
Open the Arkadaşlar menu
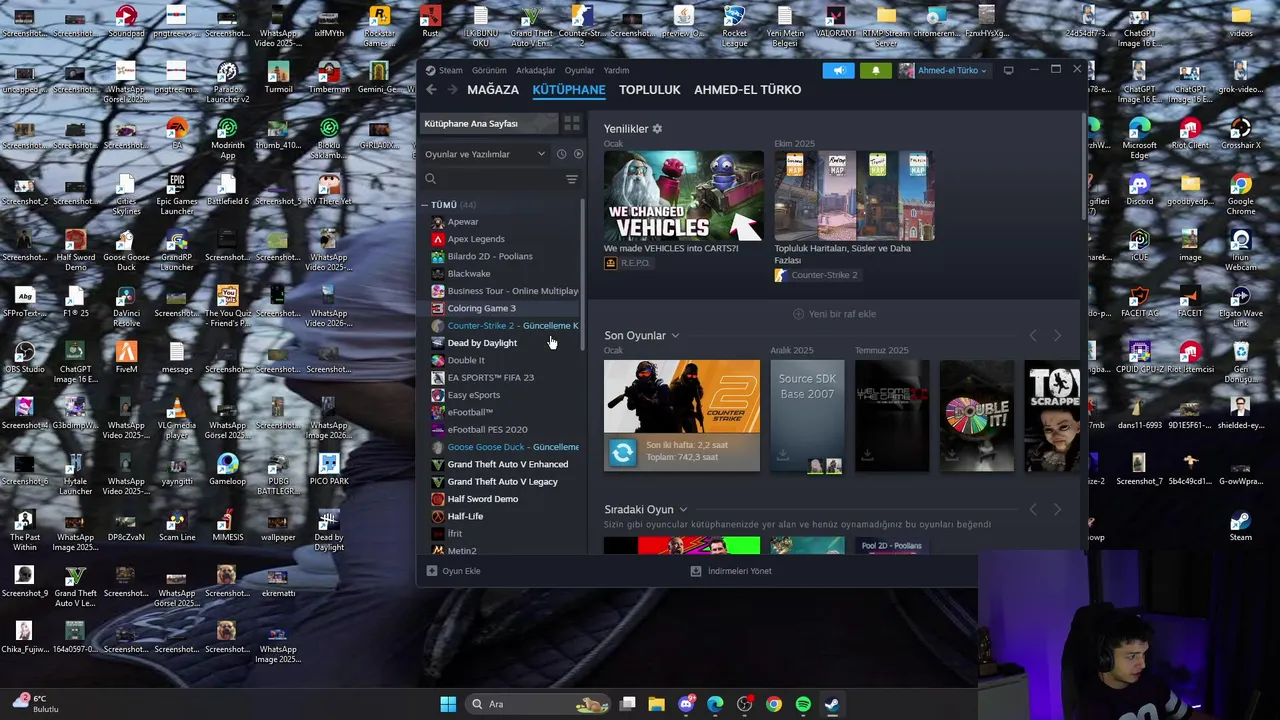click(x=536, y=70)
